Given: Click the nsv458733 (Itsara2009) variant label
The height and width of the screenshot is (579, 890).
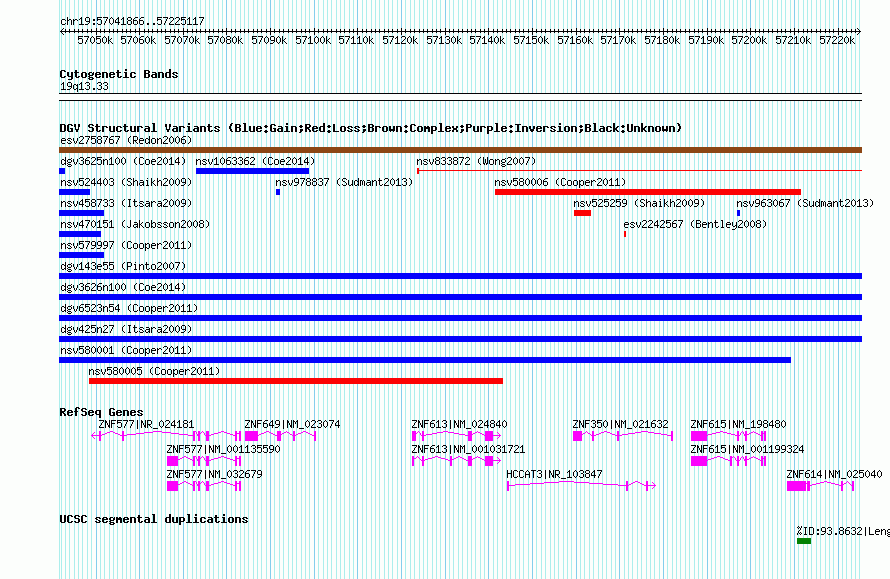Looking at the screenshot, I should tap(126, 203).
